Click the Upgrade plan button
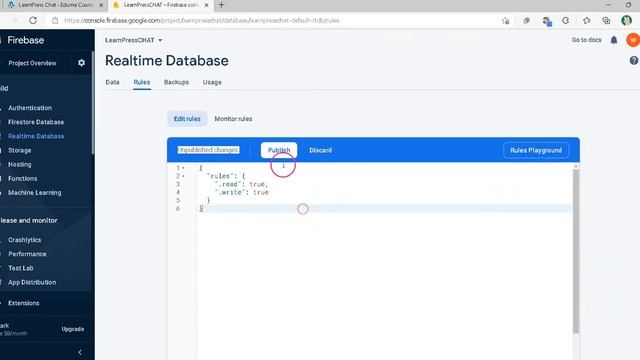 [x=73, y=329]
